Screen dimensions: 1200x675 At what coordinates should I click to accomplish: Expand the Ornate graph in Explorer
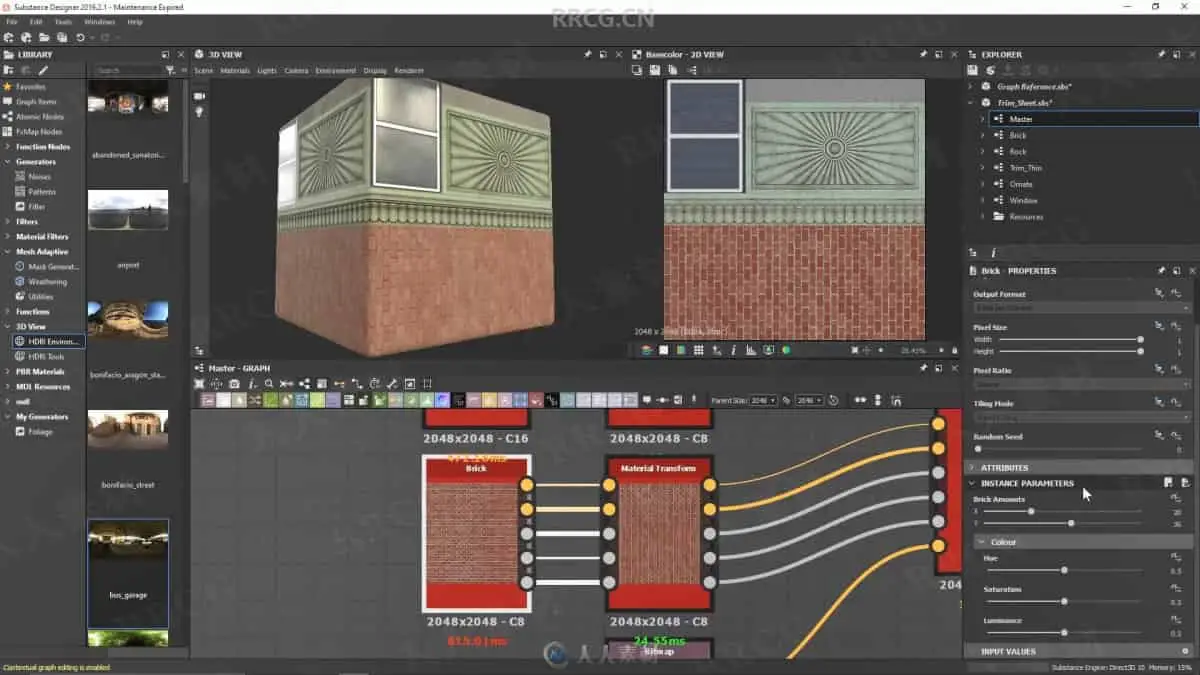coord(982,184)
